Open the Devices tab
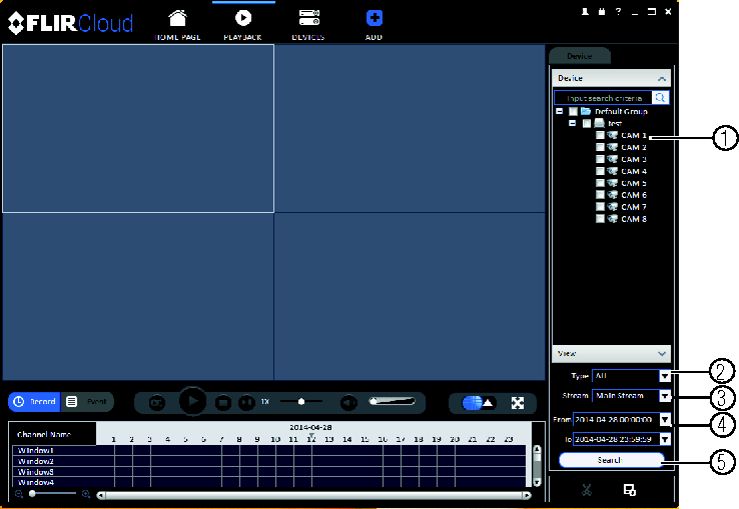739x509 pixels. [308, 25]
